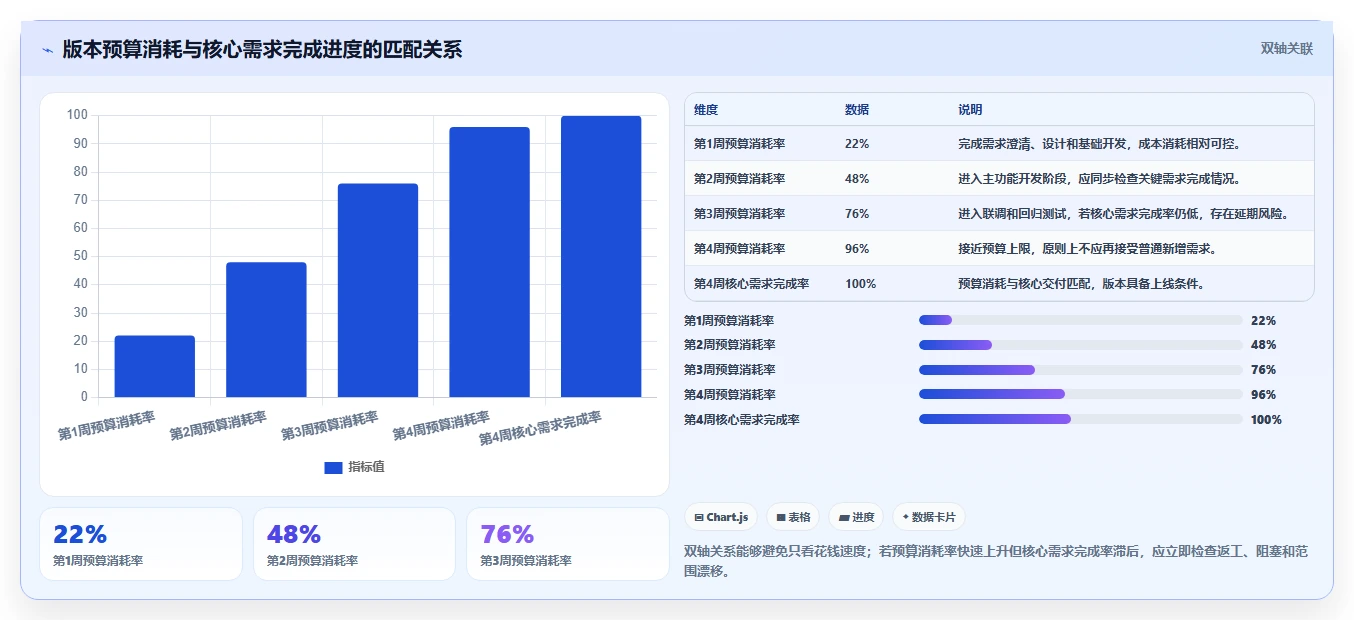Click the 50 tick label on the y-axis
Viewport: 1354px width, 620px height.
click(x=81, y=256)
